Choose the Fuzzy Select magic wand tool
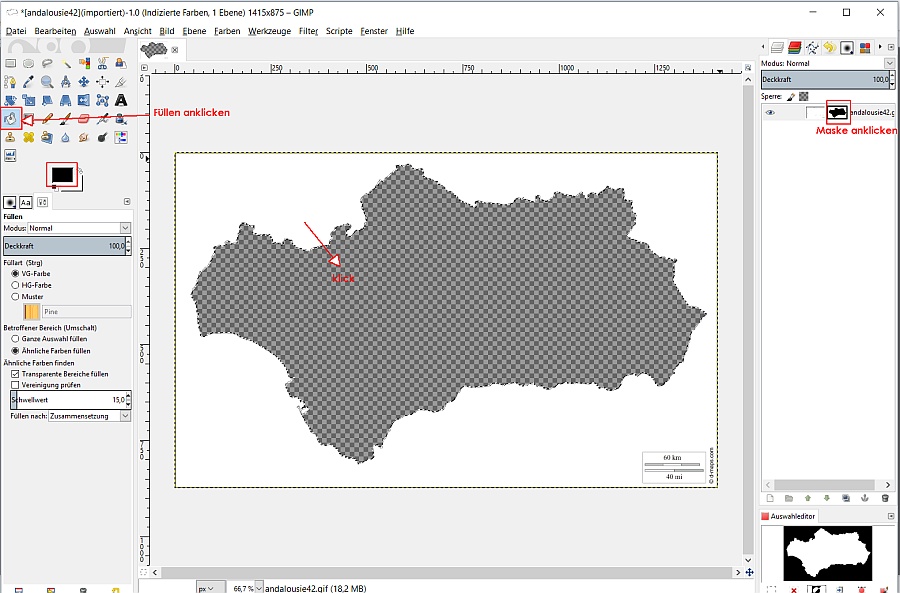 coord(65,63)
